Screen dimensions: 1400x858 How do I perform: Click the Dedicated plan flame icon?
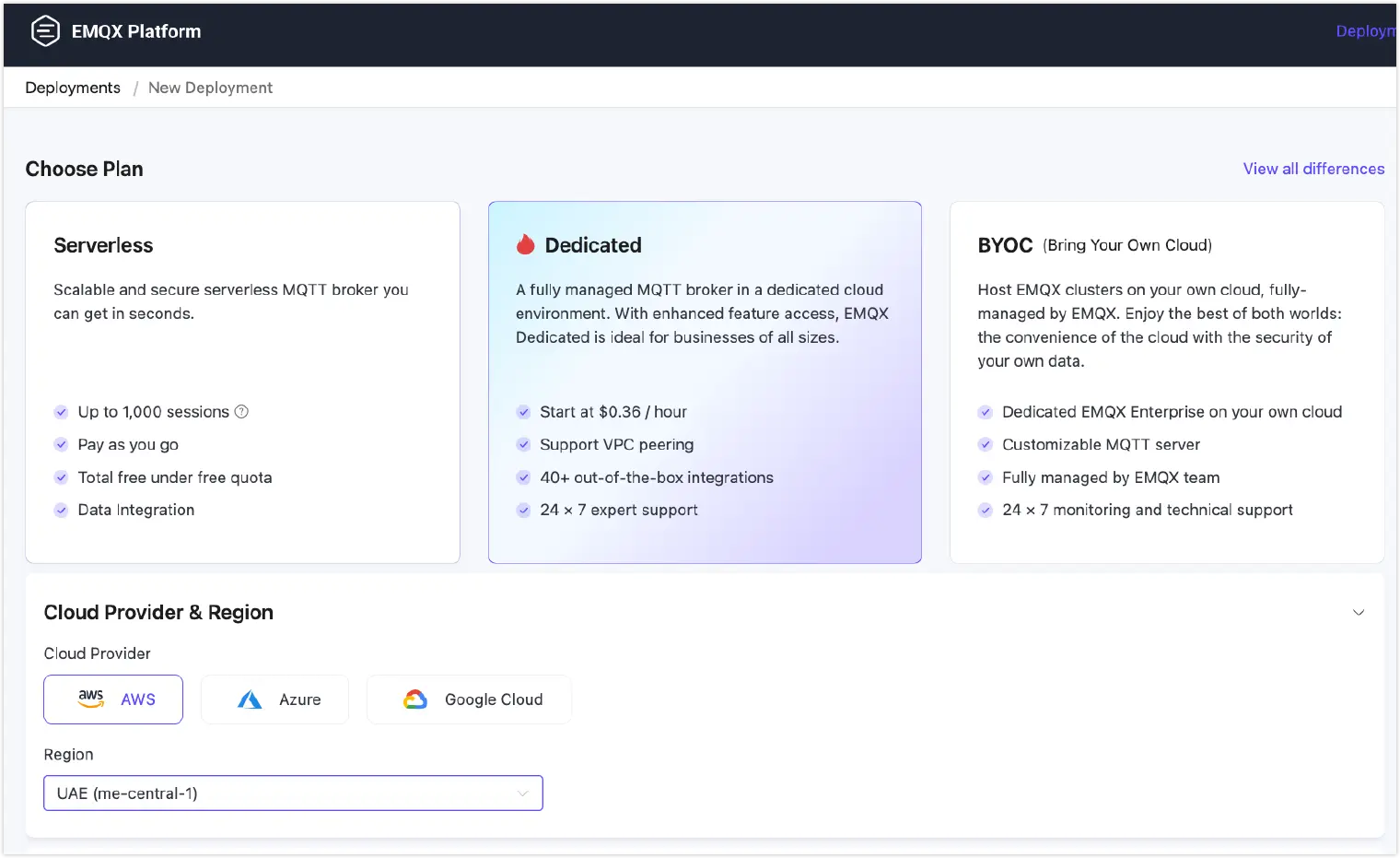525,245
